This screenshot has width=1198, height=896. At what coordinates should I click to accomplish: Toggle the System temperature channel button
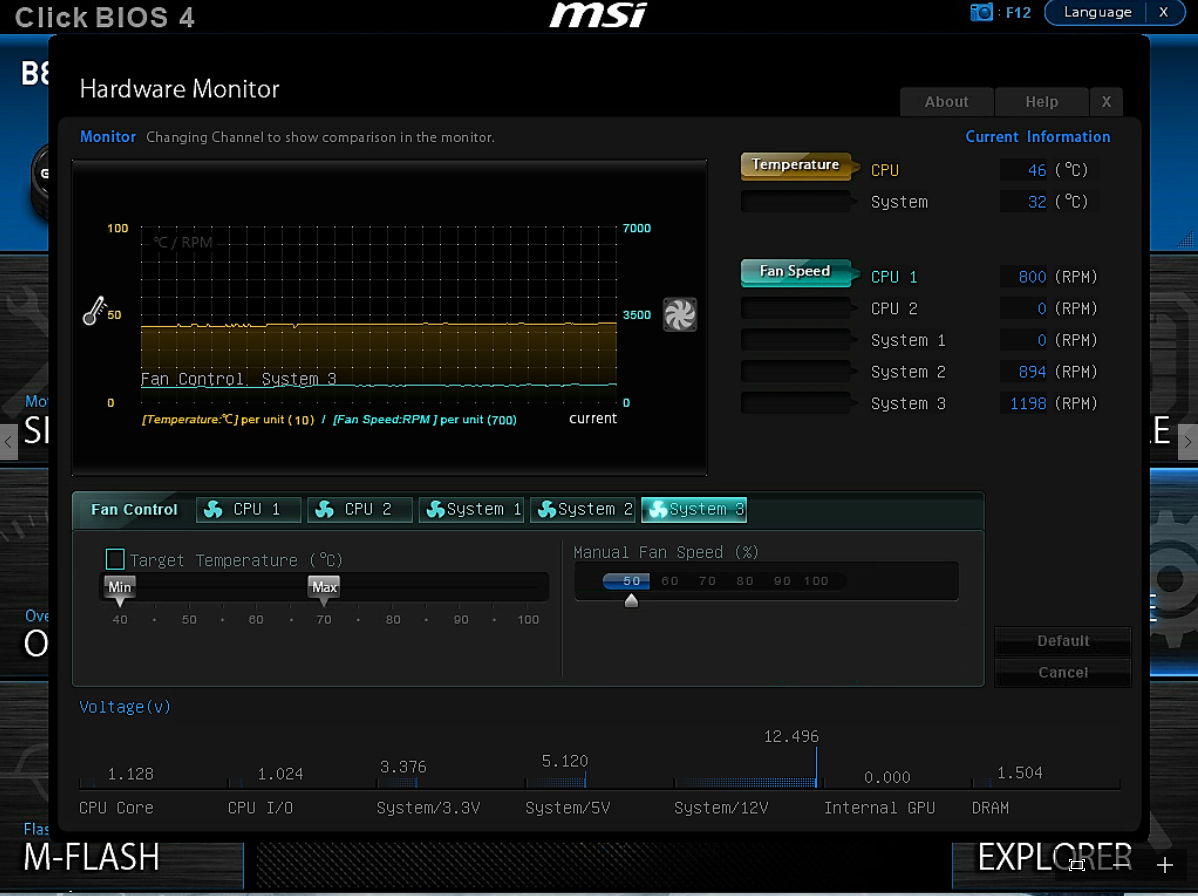point(796,202)
